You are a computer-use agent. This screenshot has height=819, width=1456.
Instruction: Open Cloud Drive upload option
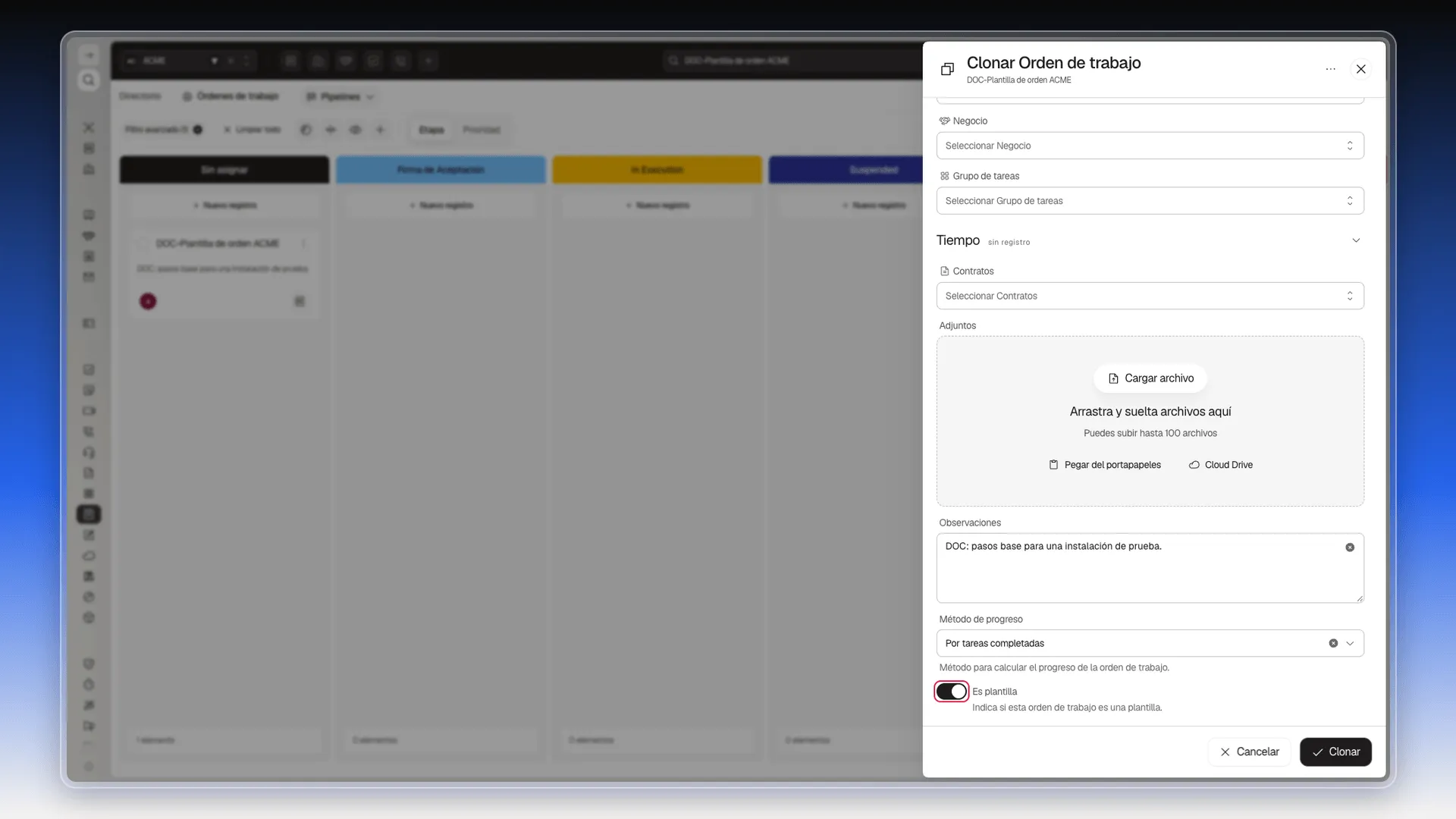[1220, 465]
